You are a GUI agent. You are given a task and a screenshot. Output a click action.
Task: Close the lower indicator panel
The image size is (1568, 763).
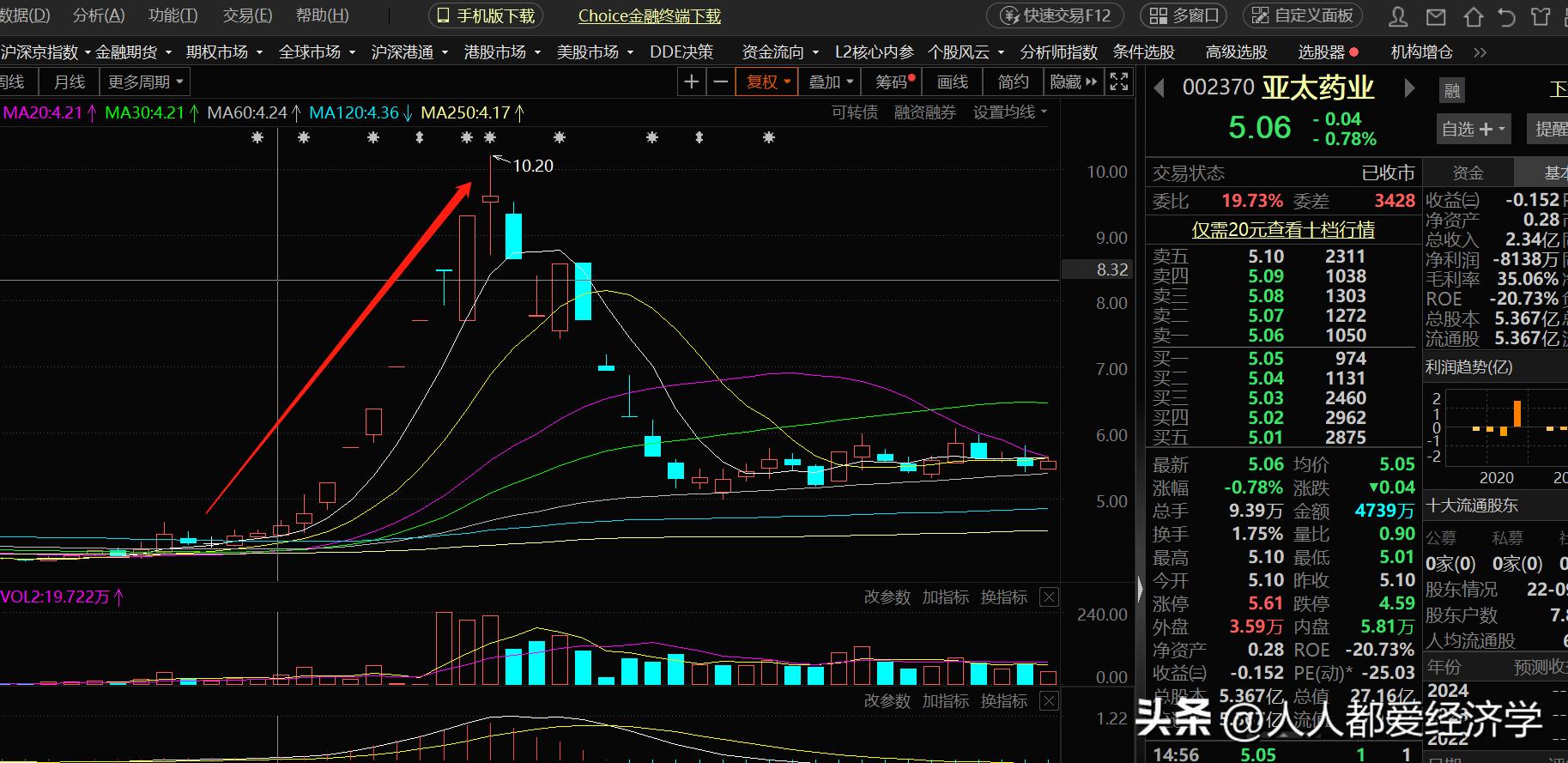pos(1049,701)
